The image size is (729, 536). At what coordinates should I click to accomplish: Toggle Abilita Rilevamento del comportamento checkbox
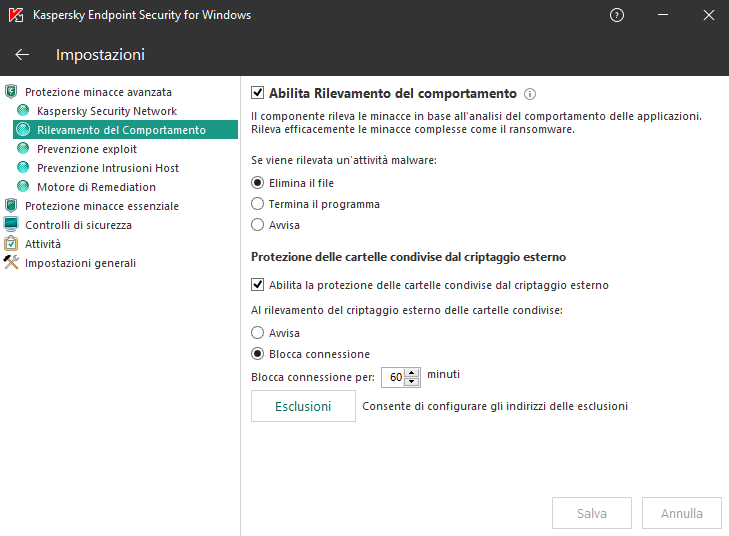pyautogui.click(x=258, y=93)
